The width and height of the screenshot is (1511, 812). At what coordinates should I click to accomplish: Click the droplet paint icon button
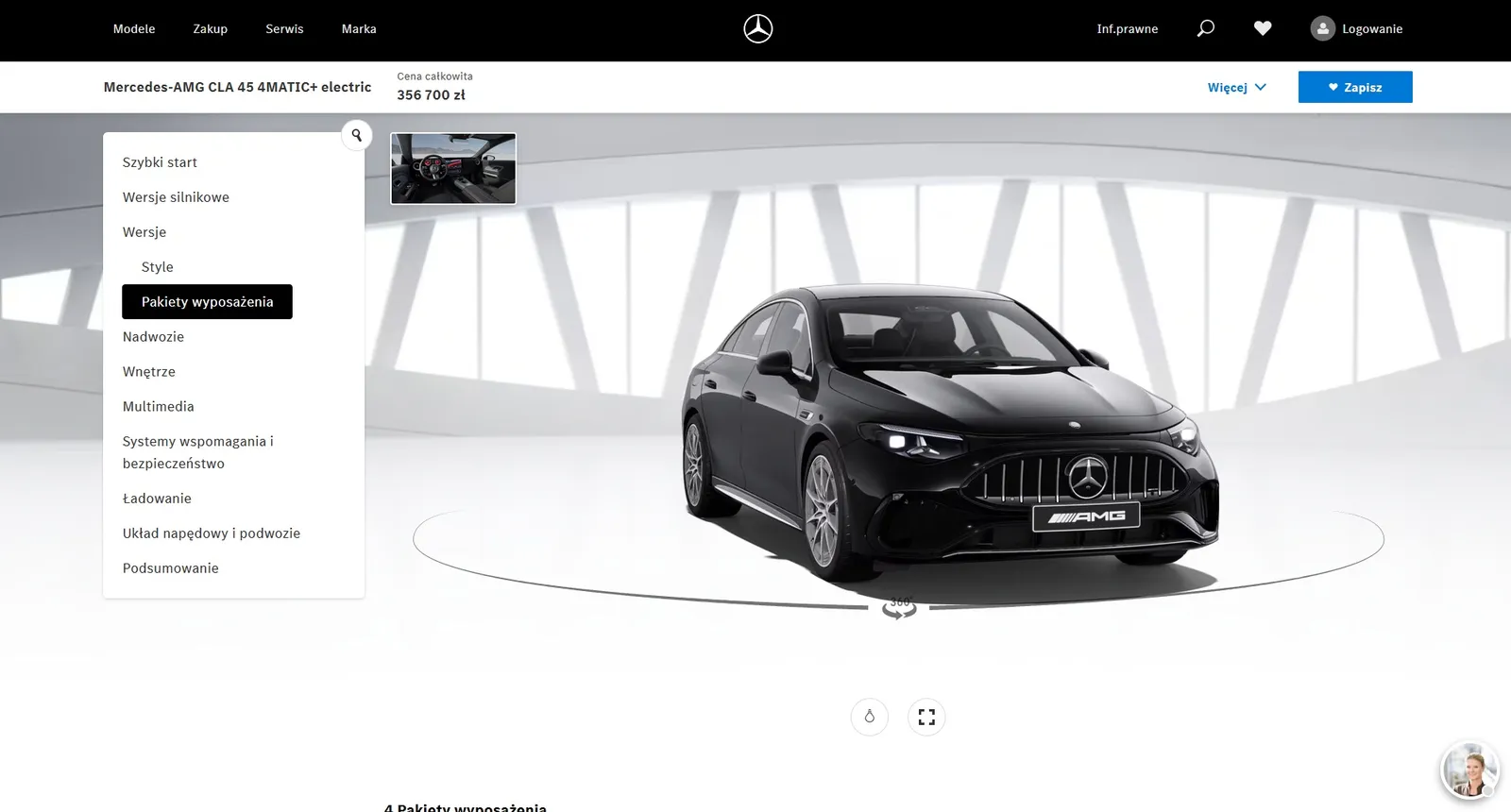pos(870,717)
